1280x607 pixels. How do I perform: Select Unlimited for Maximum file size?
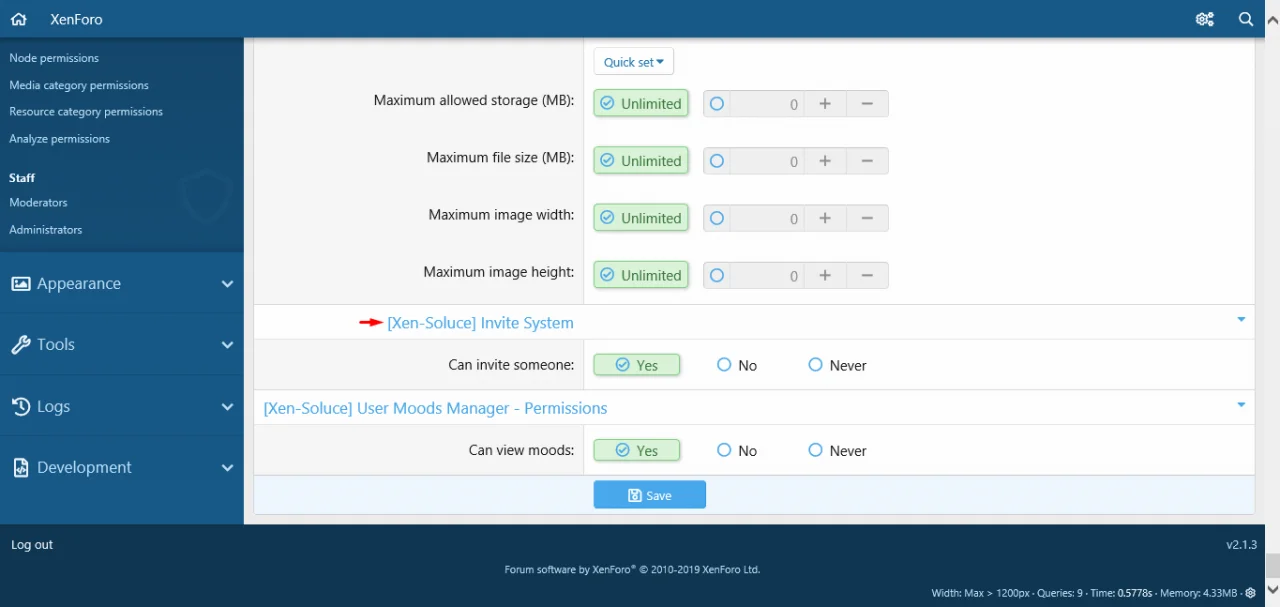click(641, 161)
